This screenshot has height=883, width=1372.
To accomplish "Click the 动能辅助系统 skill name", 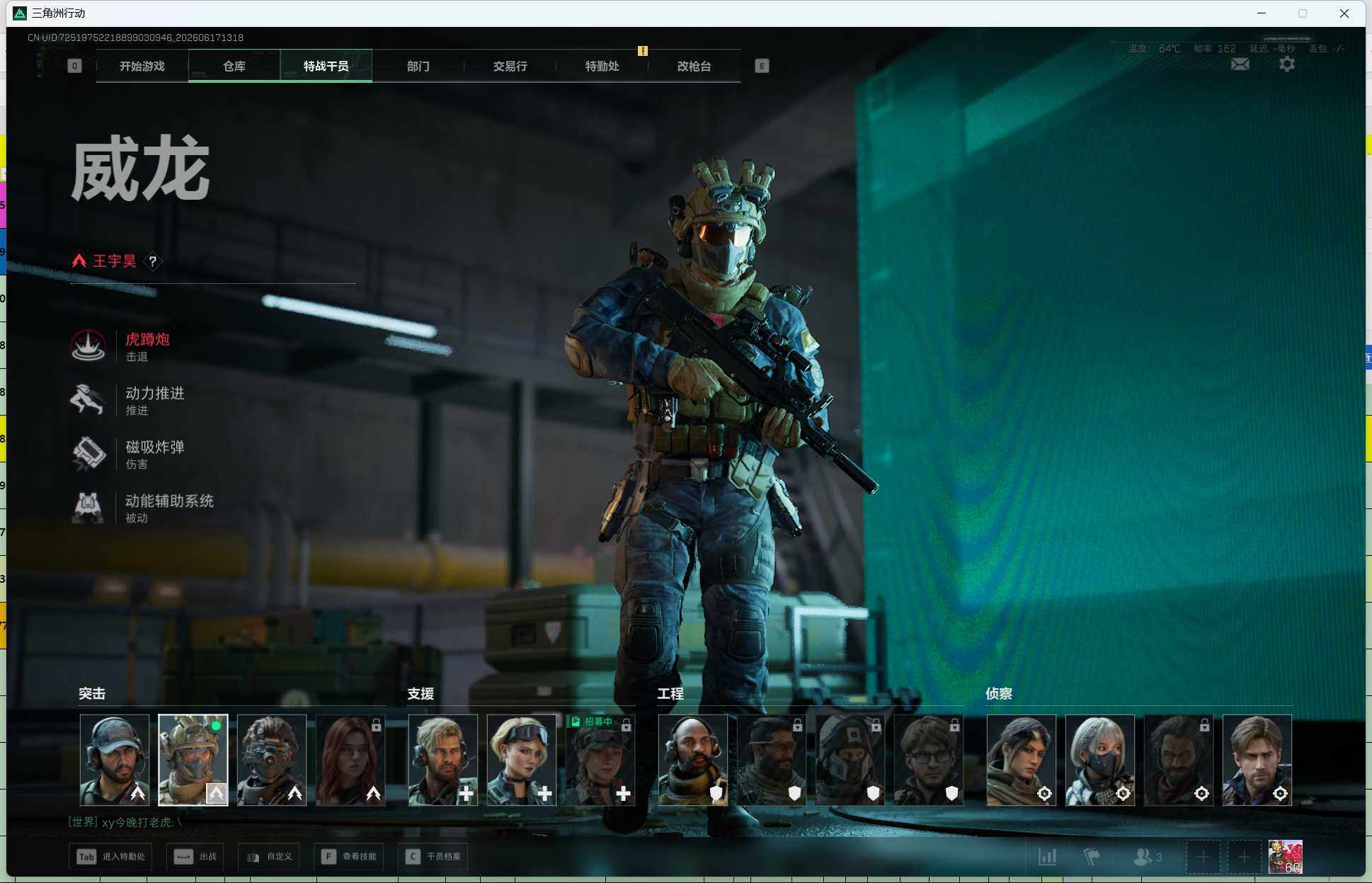I will click(170, 501).
